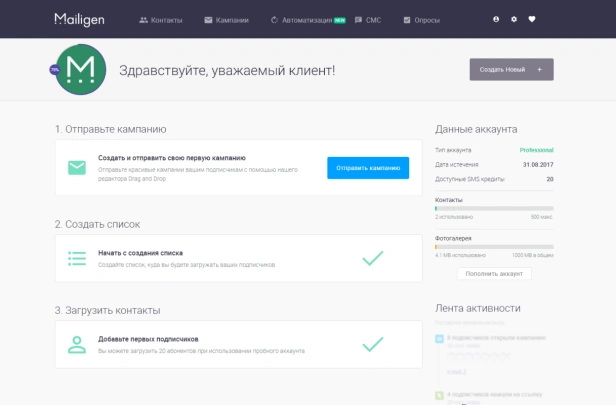Expand the Создать Новый plus button
Screen dimensions: 616x405
(512, 70)
